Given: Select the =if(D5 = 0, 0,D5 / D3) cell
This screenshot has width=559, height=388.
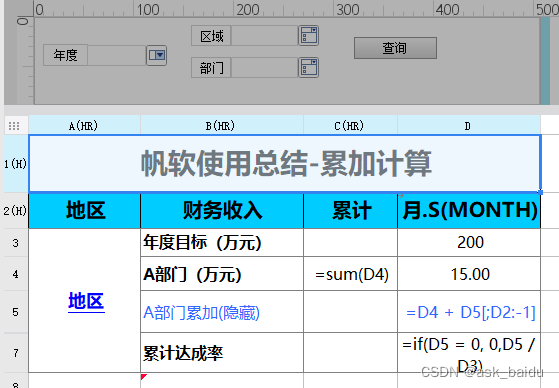Looking at the screenshot, I should [x=469, y=353].
